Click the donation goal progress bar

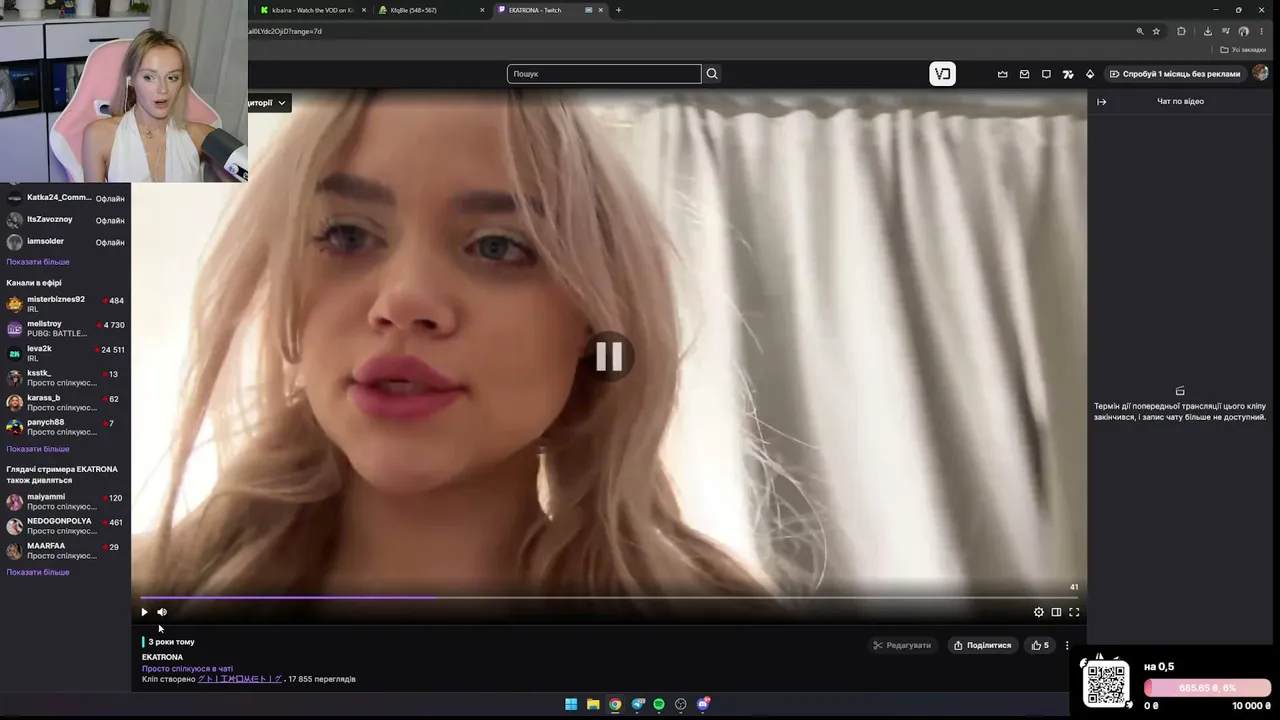(1208, 688)
